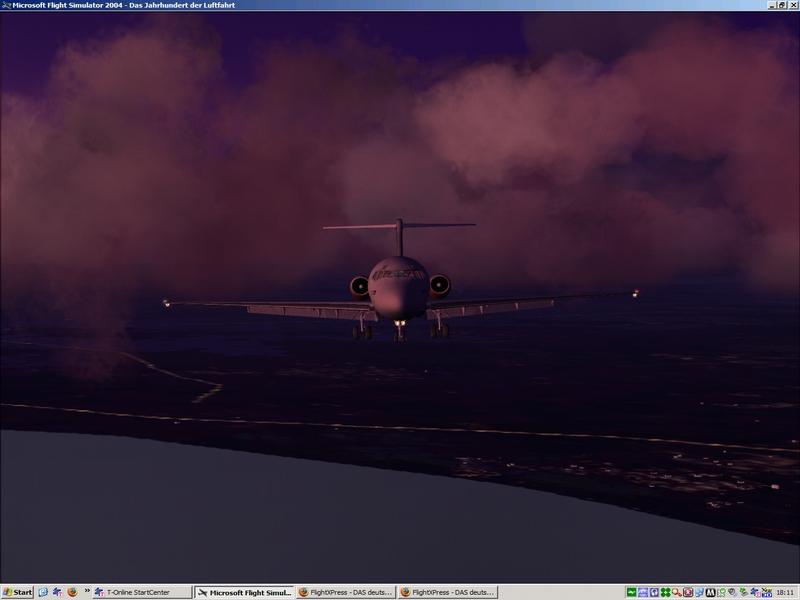The height and width of the screenshot is (600, 800).
Task: Open the Windows Start menu
Action: (17, 592)
